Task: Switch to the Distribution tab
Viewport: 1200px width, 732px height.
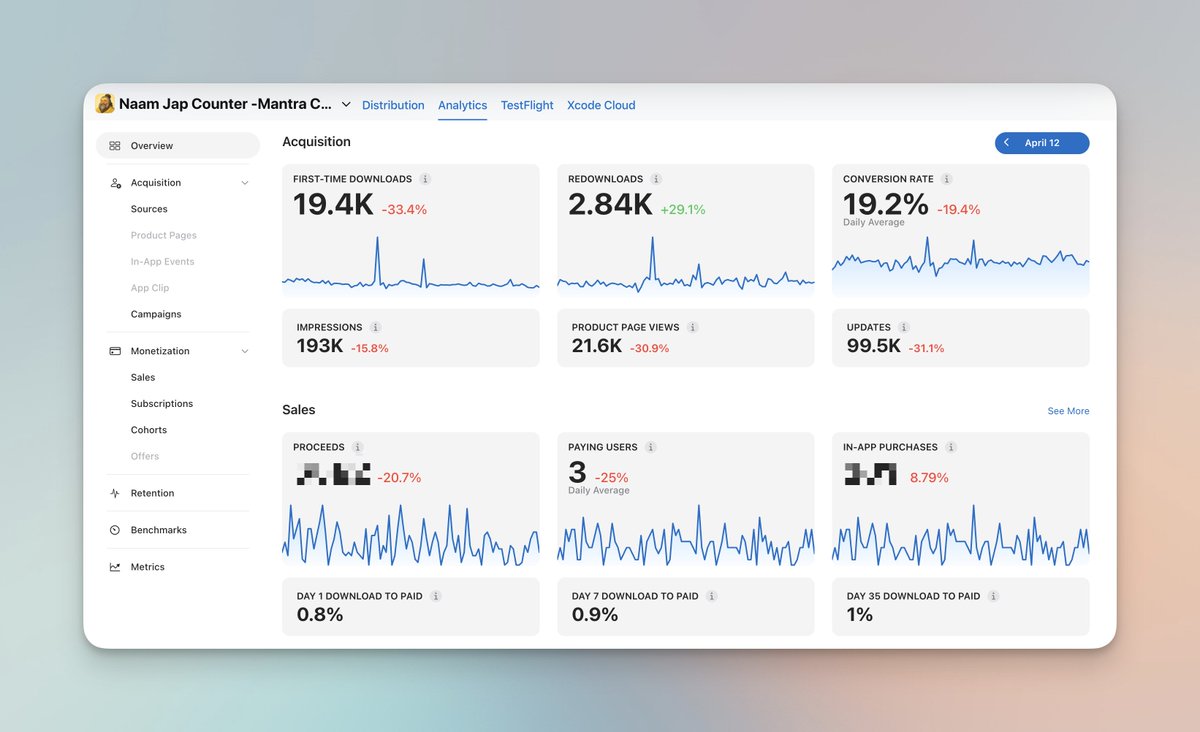Action: 393,105
